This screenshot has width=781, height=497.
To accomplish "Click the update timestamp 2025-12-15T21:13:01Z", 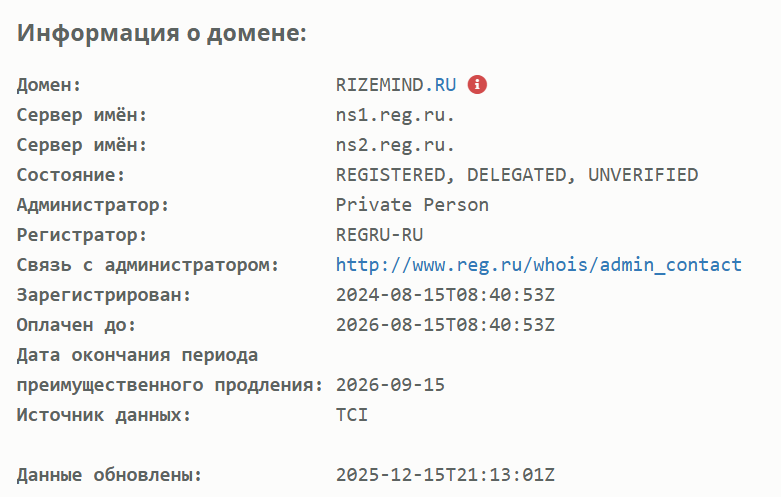I will coord(445,474).
